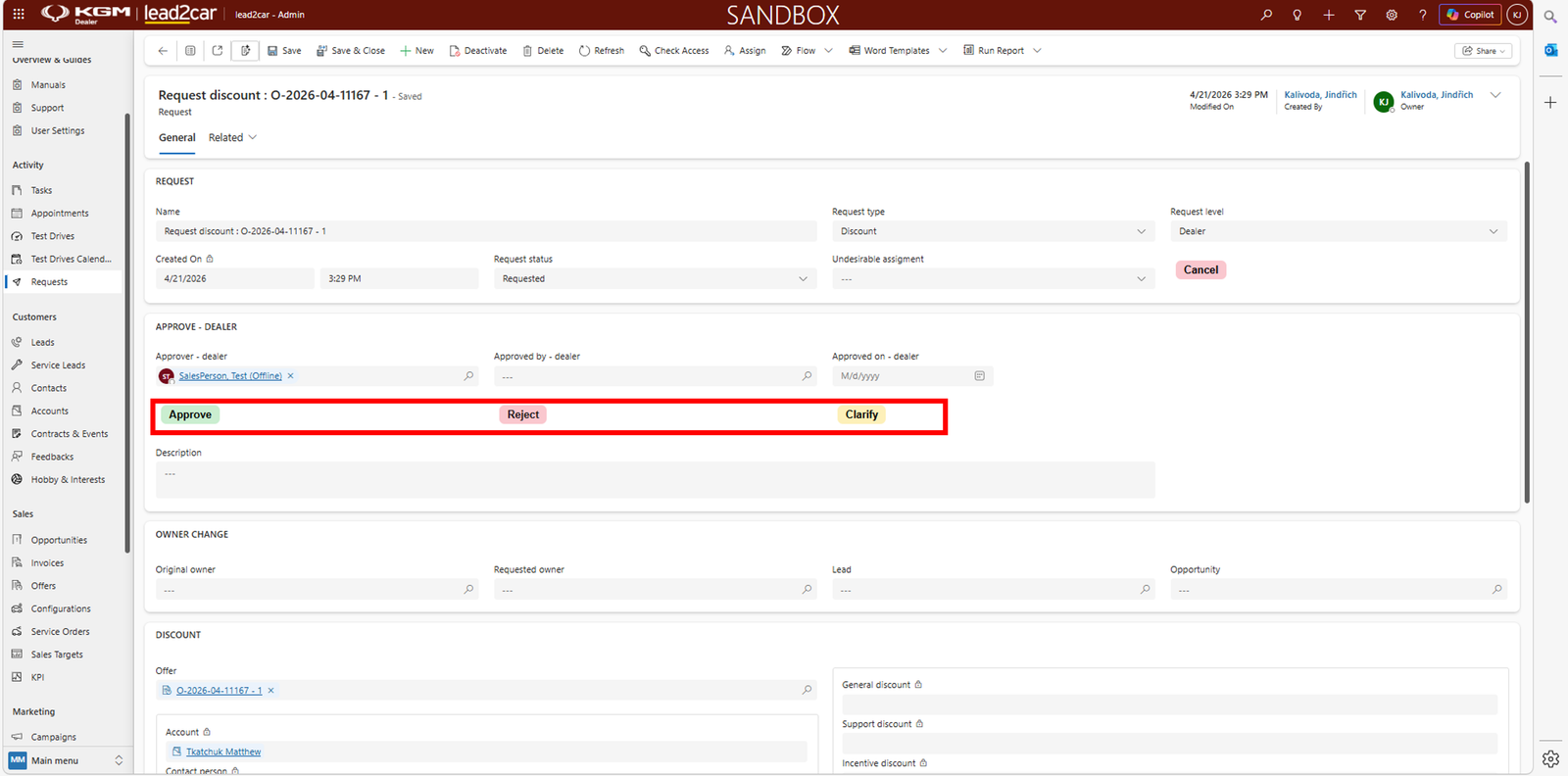Image resolution: width=1568 pixels, height=776 pixels.
Task: Open the Request level dropdown
Action: [1339, 231]
